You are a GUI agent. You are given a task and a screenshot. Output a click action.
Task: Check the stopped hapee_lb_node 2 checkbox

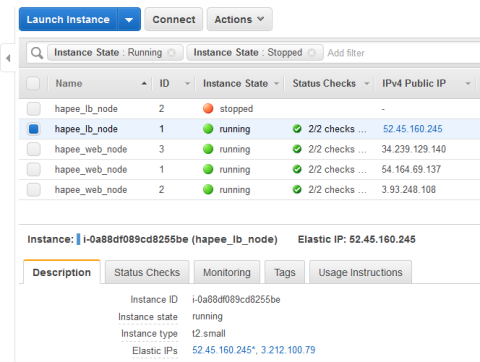click(x=34, y=108)
